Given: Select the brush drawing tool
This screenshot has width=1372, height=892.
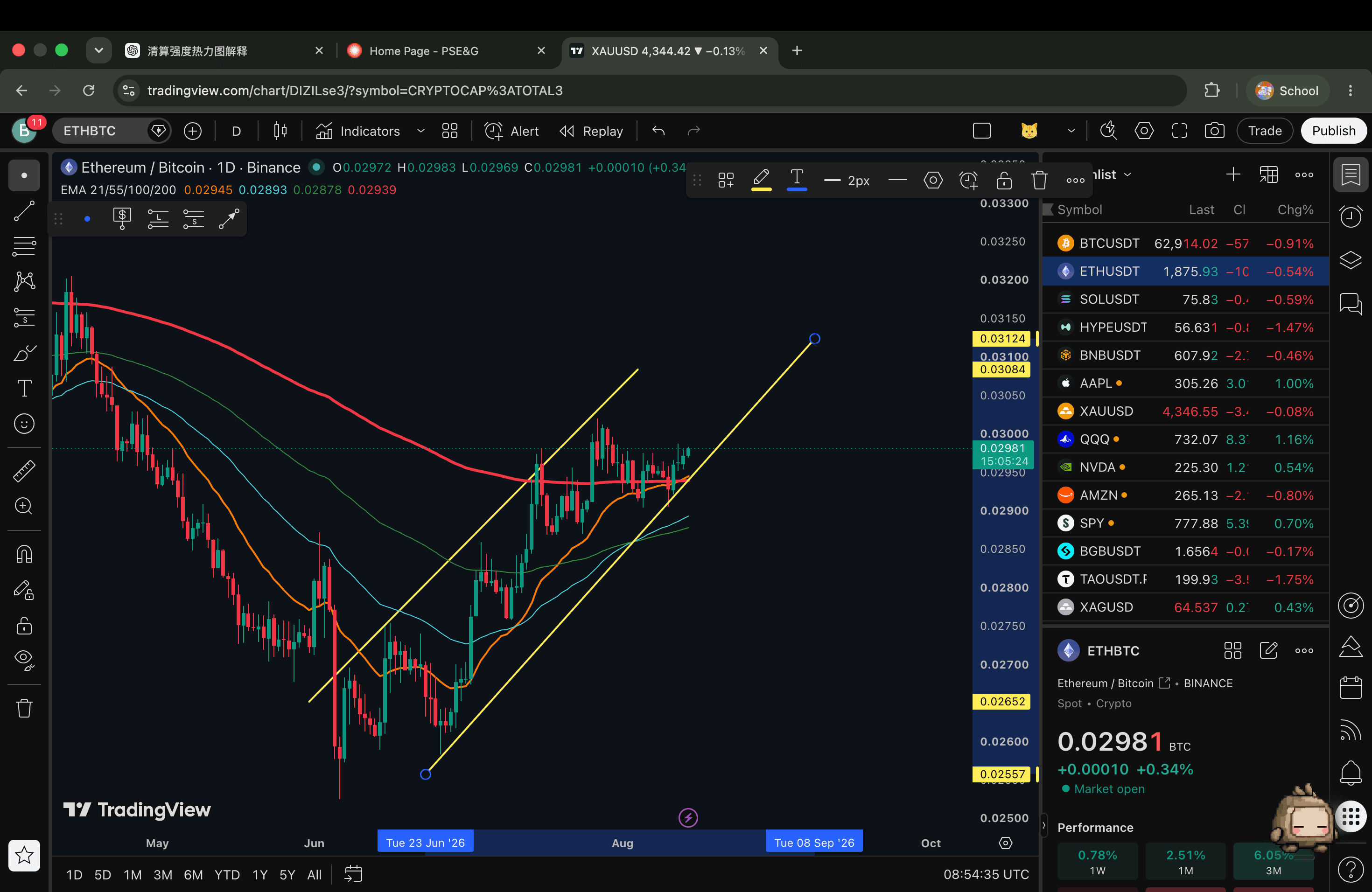Looking at the screenshot, I should pos(24,353).
